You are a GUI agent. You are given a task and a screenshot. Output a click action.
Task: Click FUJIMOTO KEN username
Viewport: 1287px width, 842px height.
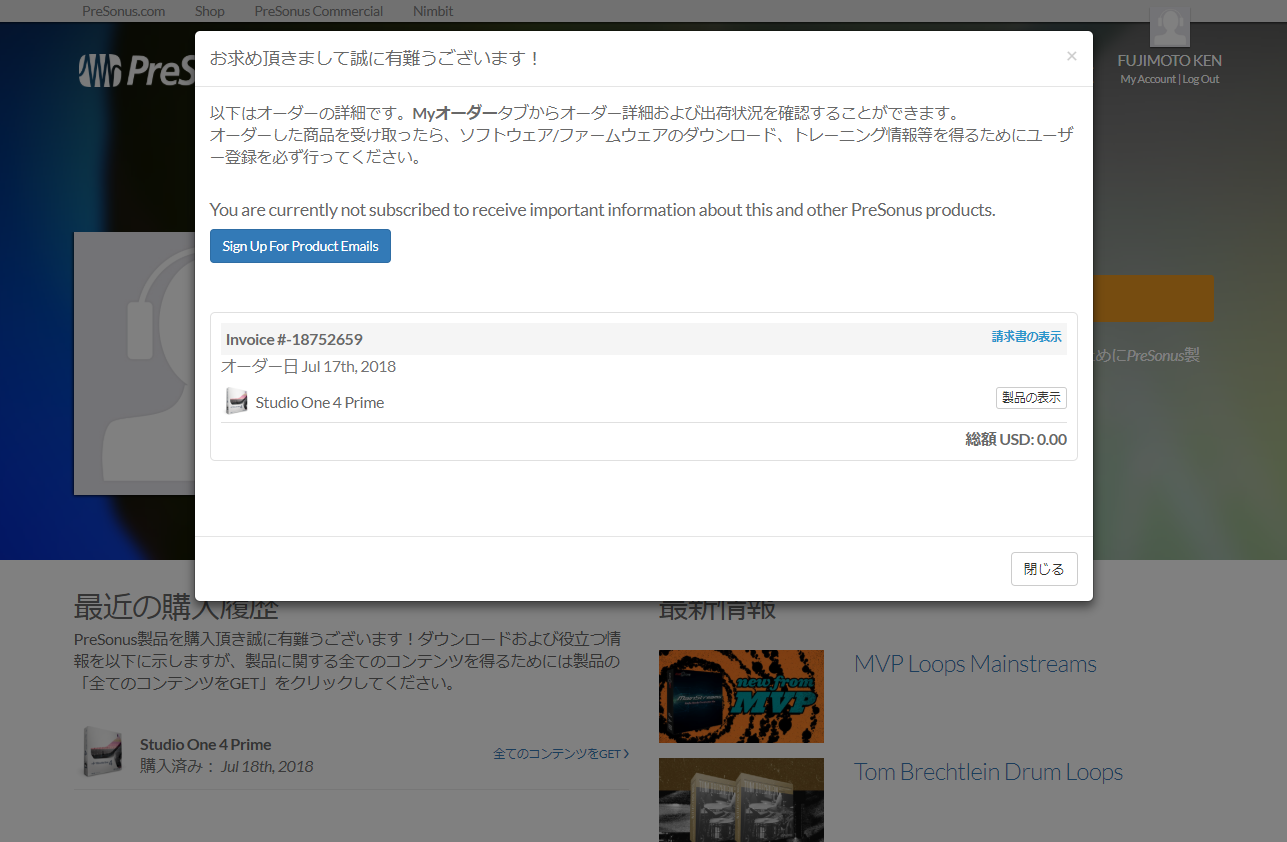pyautogui.click(x=1170, y=60)
